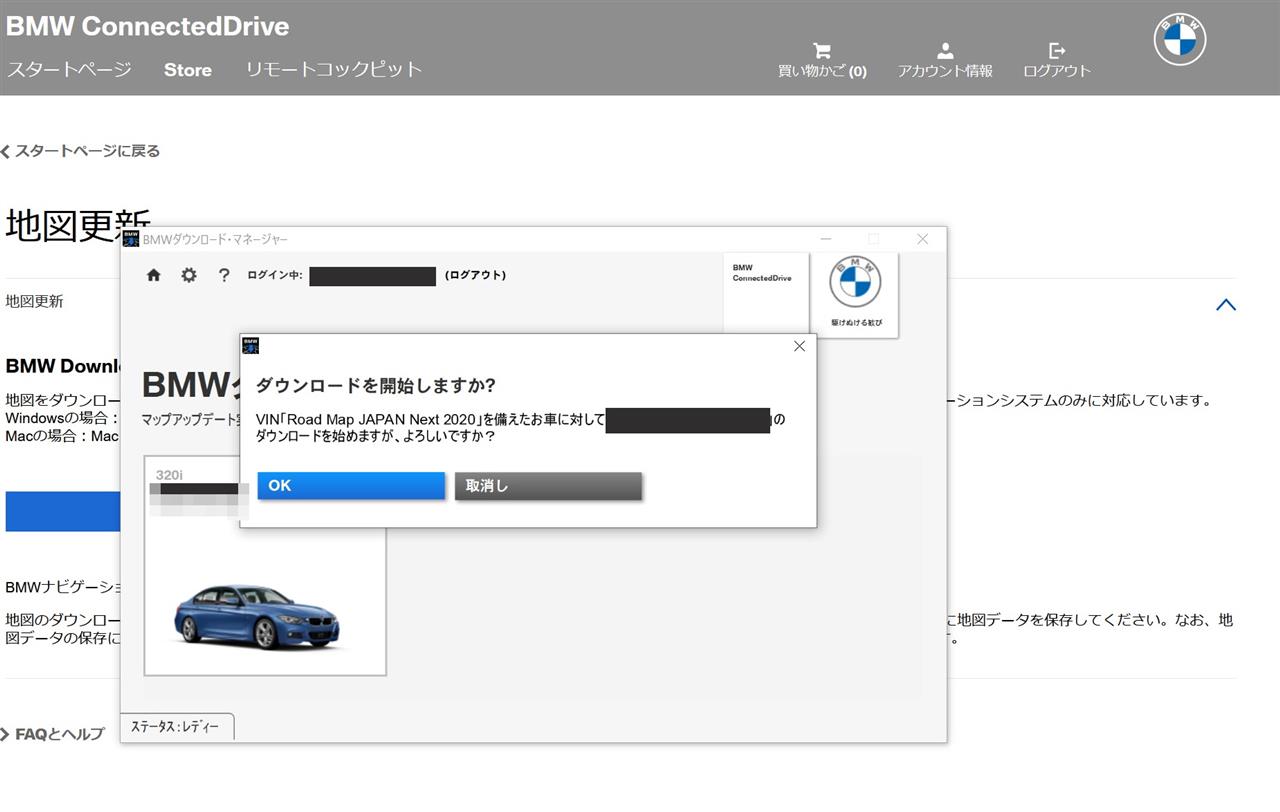1280x812 pixels.
Task: Click the shopping cart 買い物かご icon
Action: [822, 59]
